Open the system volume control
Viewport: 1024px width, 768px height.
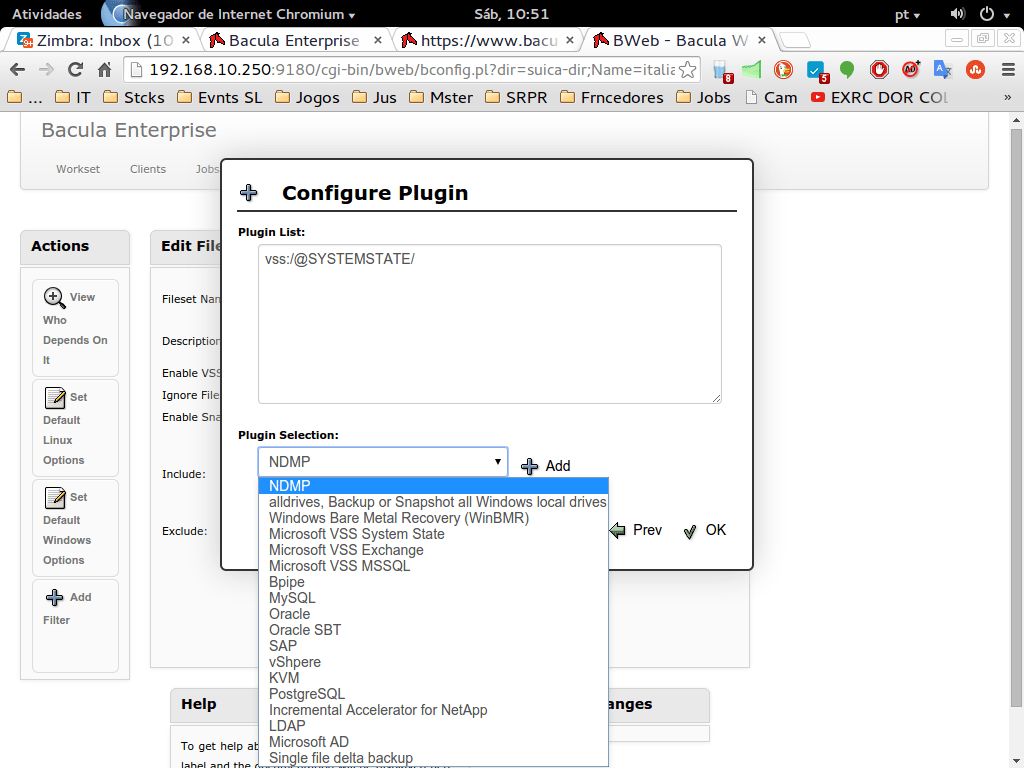[957, 14]
